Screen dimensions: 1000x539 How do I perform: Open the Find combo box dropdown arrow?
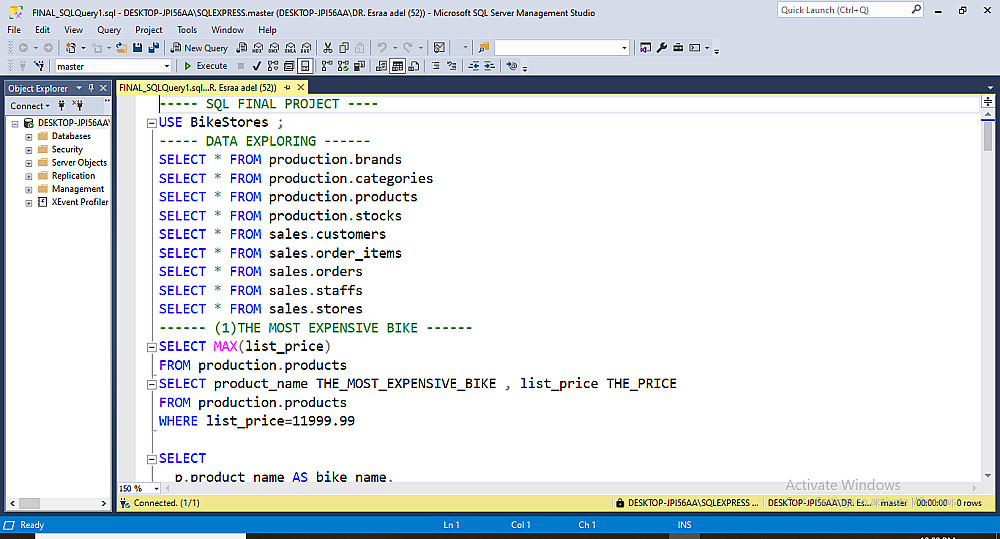tap(624, 48)
